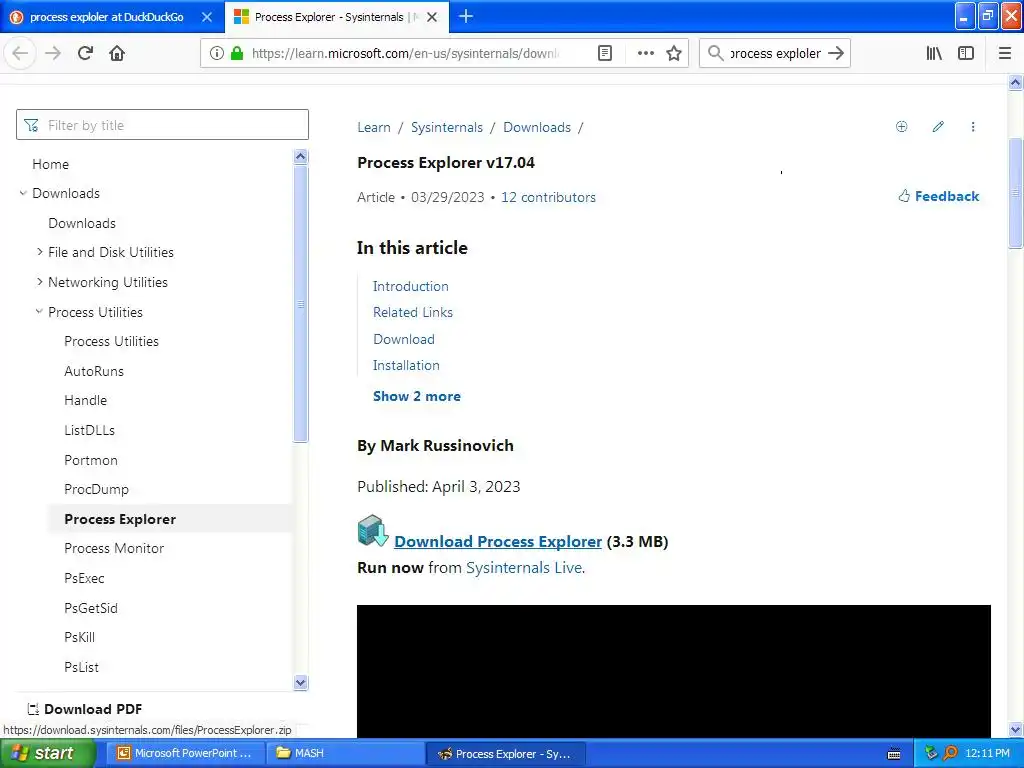Select ListDLLs in the sidebar
Screen dimensions: 1024x768
tap(89, 430)
